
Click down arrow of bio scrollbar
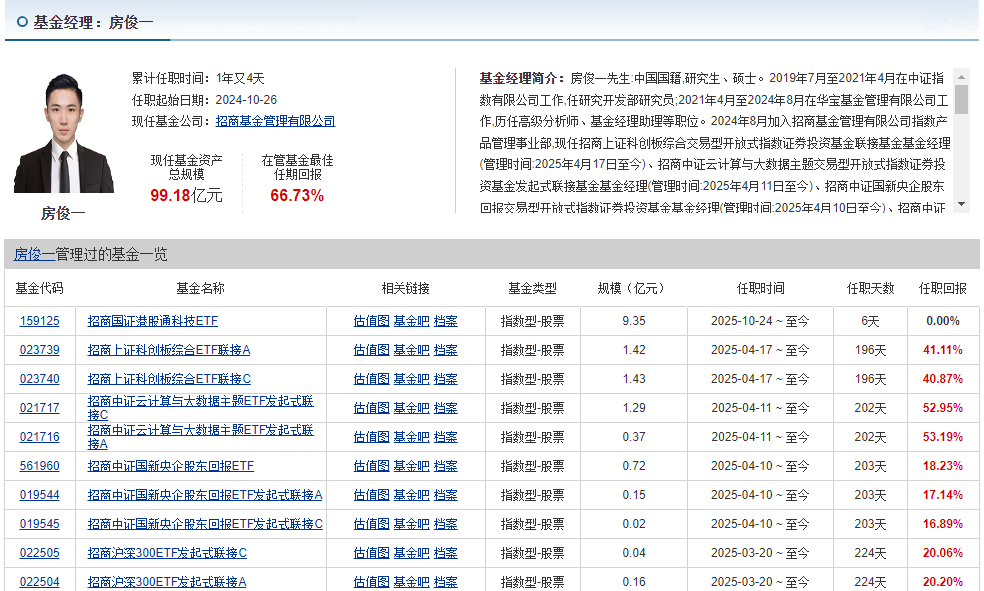pos(961,205)
